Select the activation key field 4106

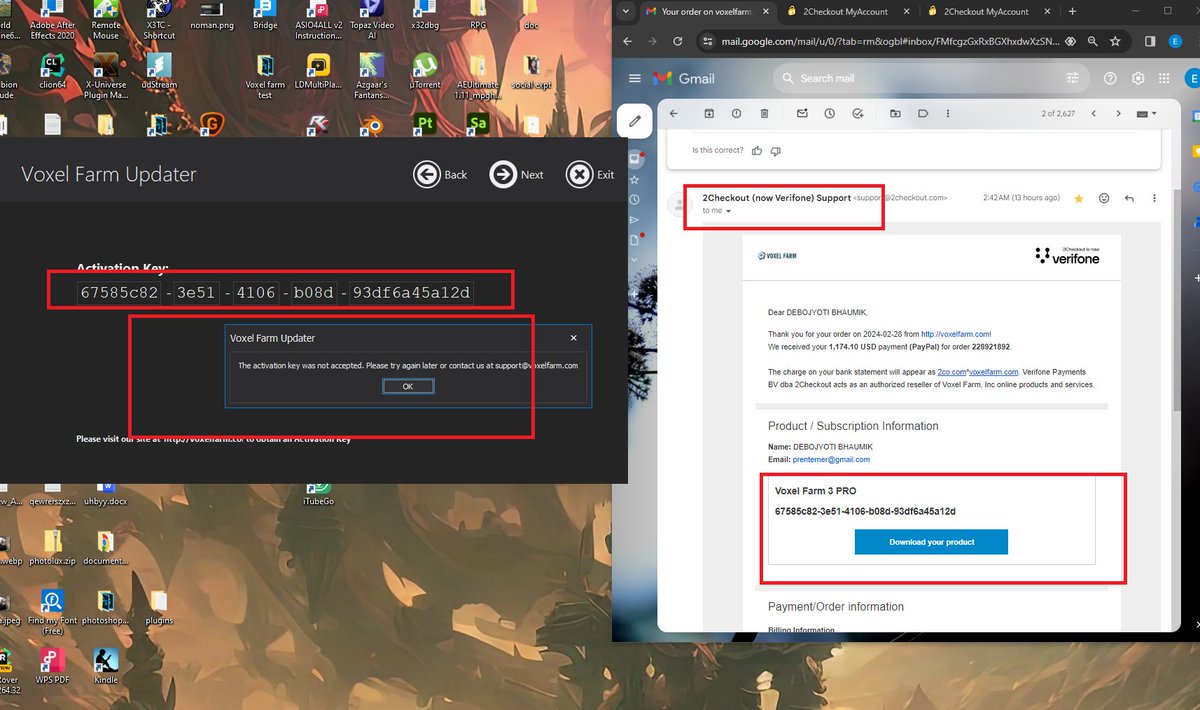256,293
